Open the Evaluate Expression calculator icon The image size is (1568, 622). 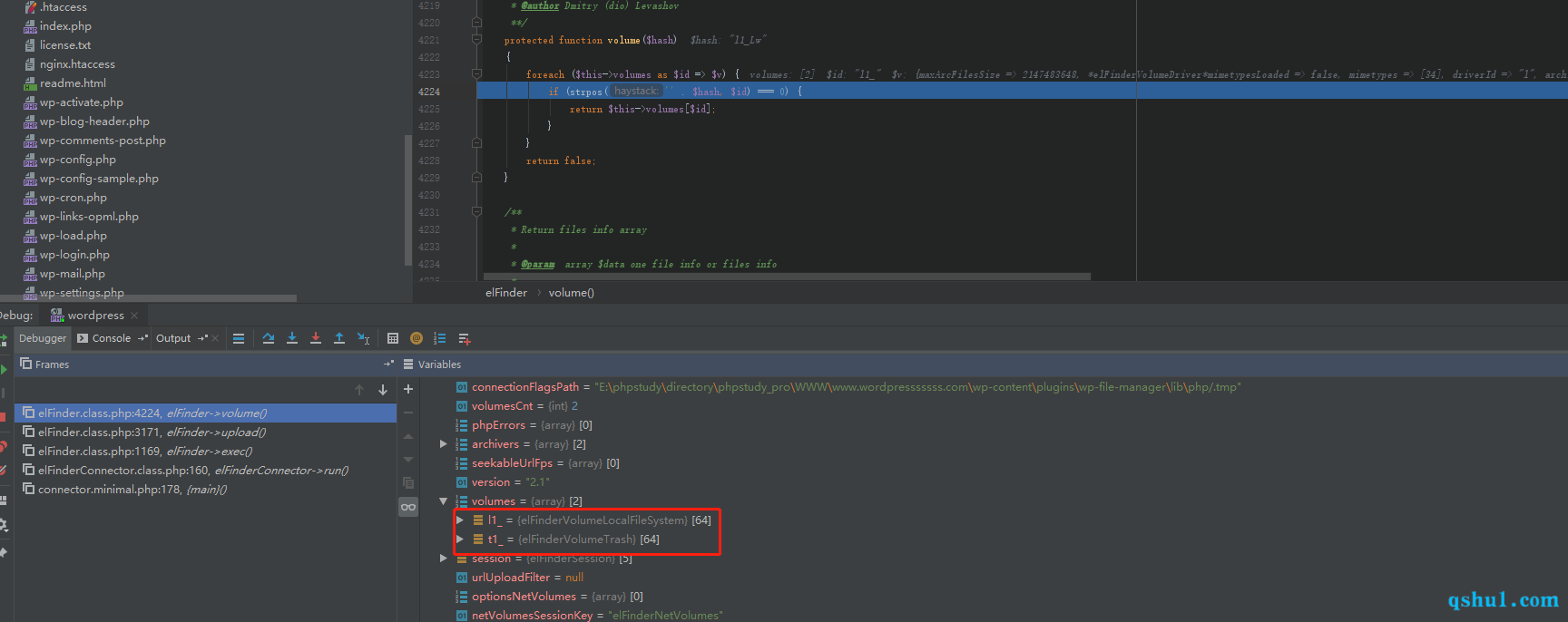pos(393,338)
